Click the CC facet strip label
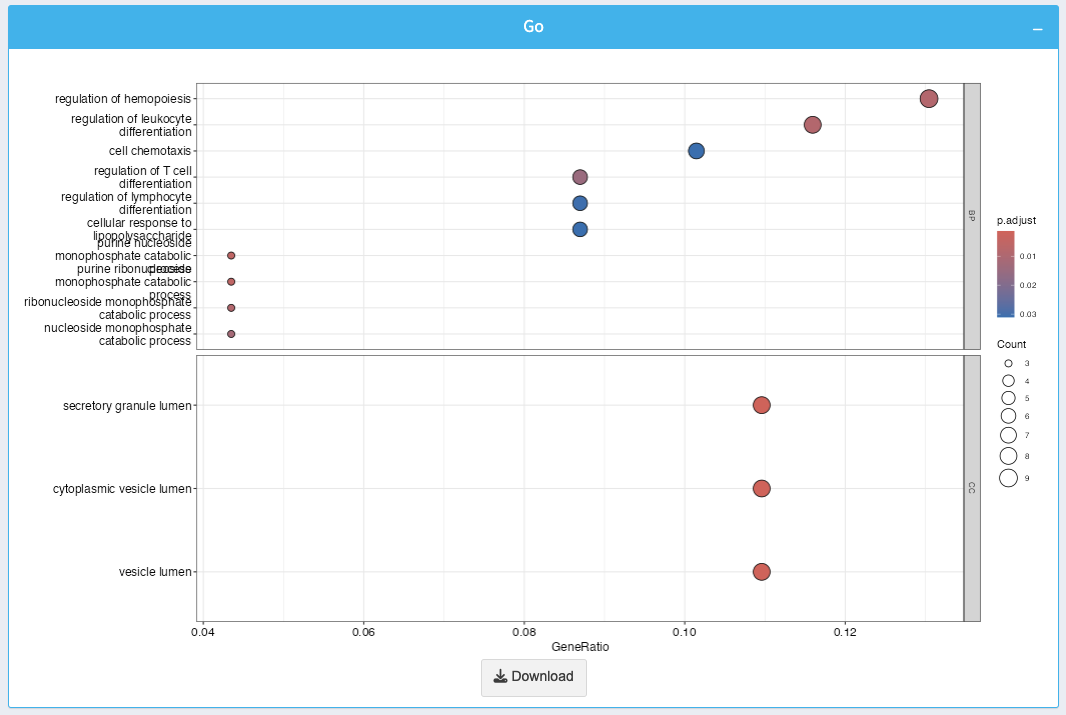The width and height of the screenshot is (1066, 715). 971,487
